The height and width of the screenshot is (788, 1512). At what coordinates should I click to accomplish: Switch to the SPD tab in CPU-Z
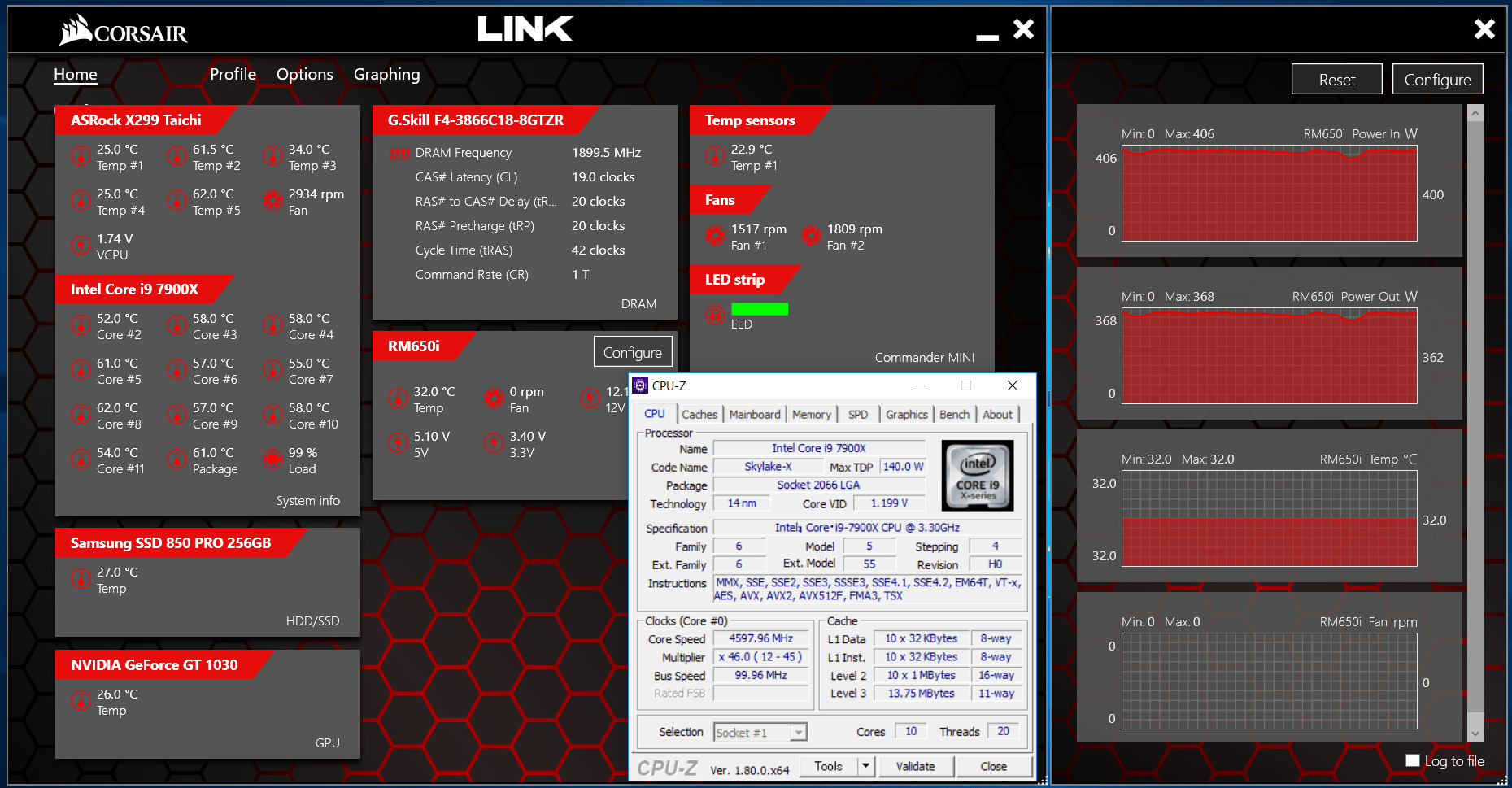coord(858,414)
